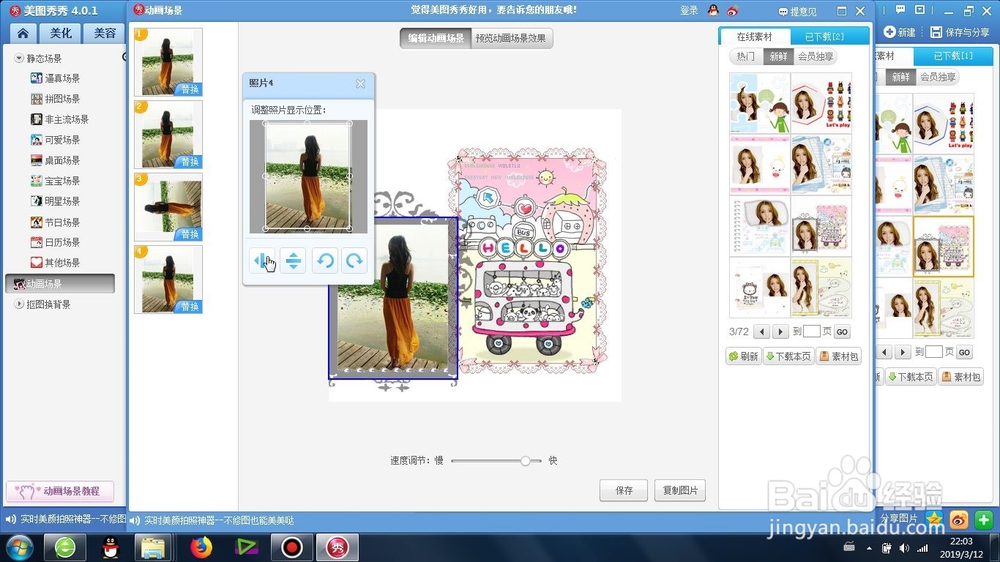Click 保存与分享 in background window

960,32
